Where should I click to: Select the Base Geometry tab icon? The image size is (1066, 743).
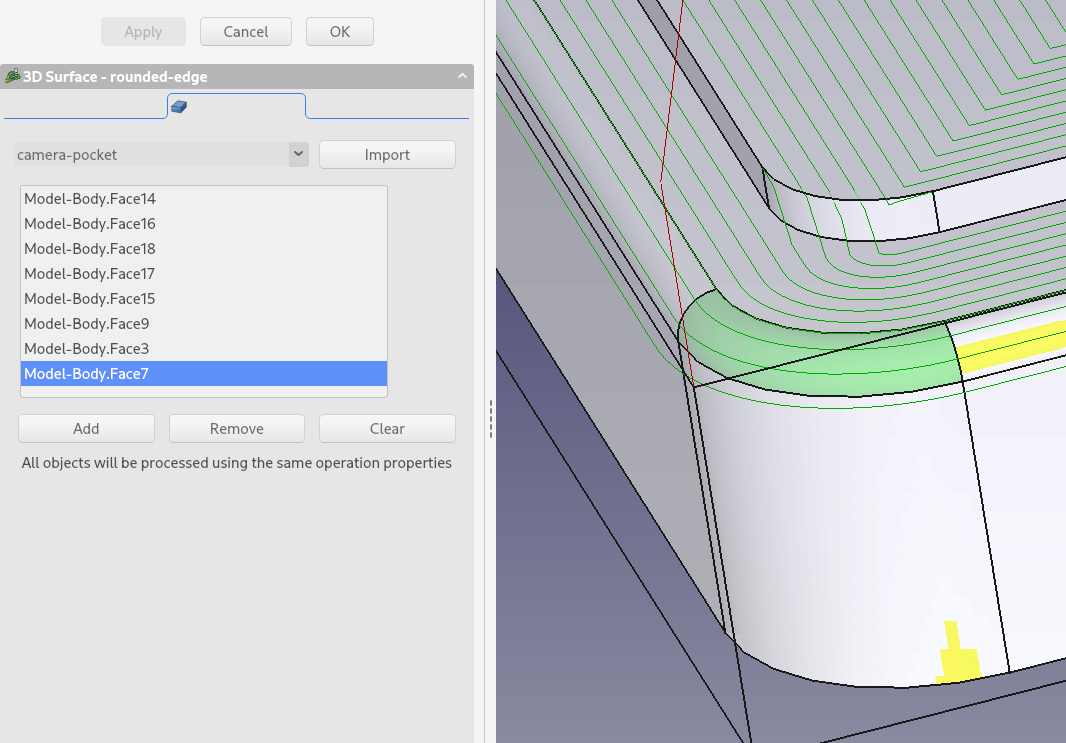click(178, 106)
